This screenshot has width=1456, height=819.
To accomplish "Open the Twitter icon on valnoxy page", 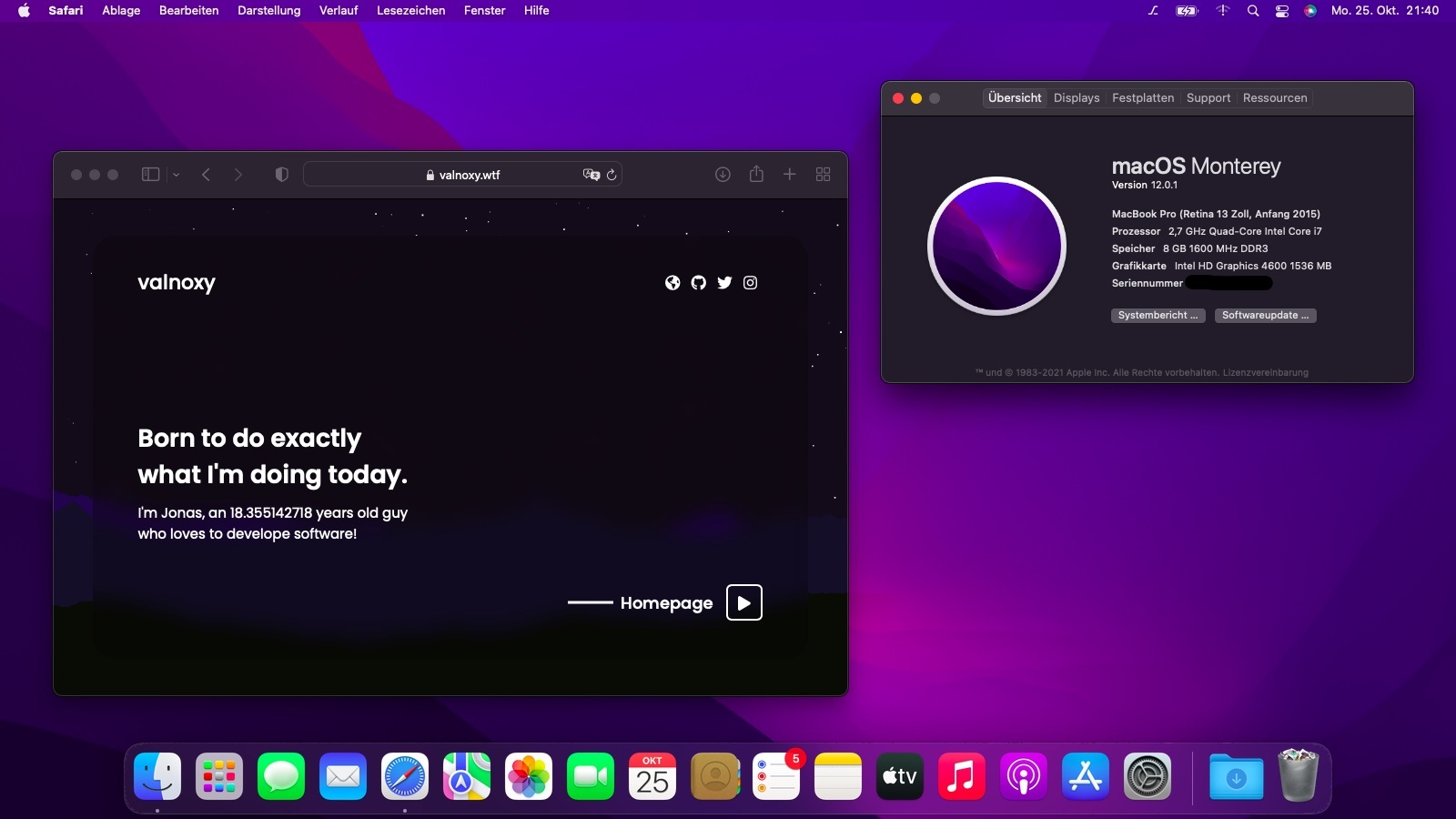I will tap(724, 283).
